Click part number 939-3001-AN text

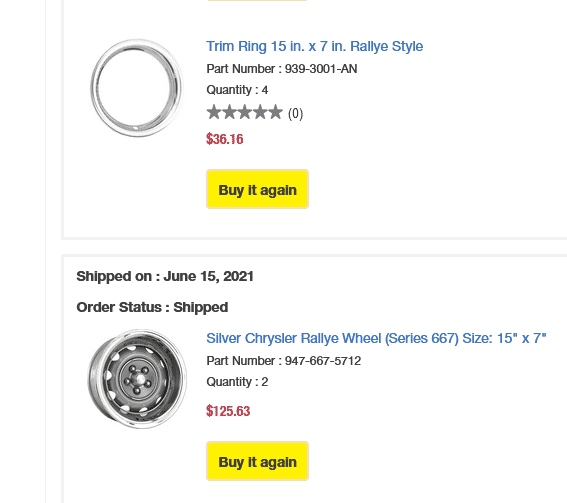282,69
